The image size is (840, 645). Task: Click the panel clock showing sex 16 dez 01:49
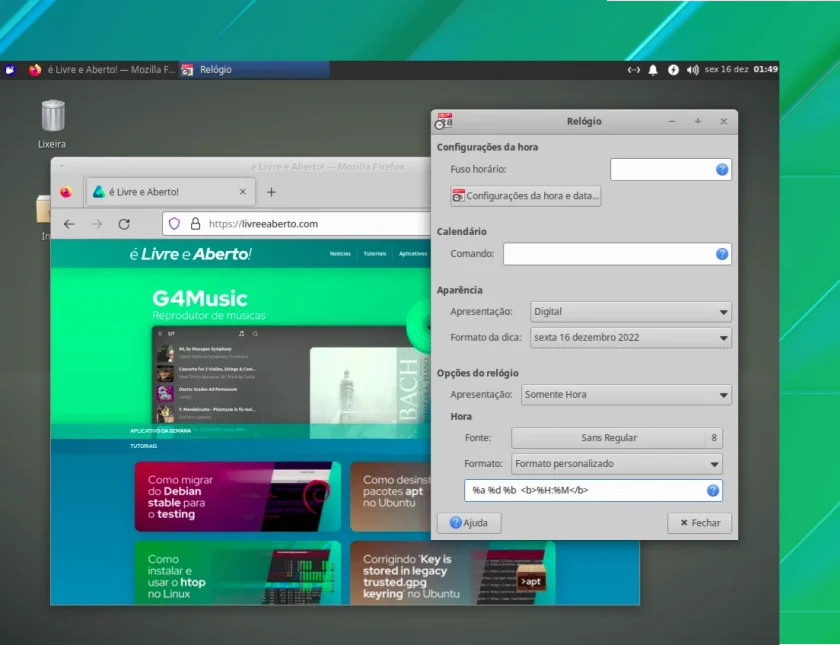[x=741, y=69]
